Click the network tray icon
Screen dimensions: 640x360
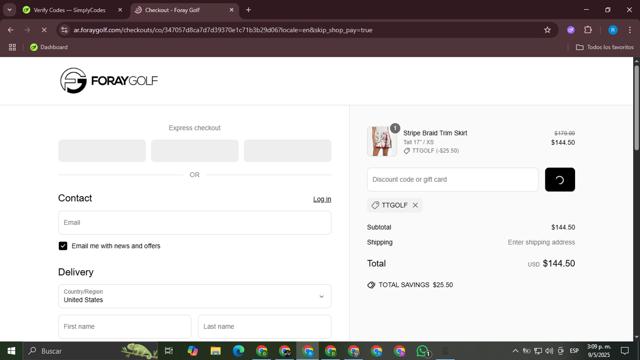538,351
